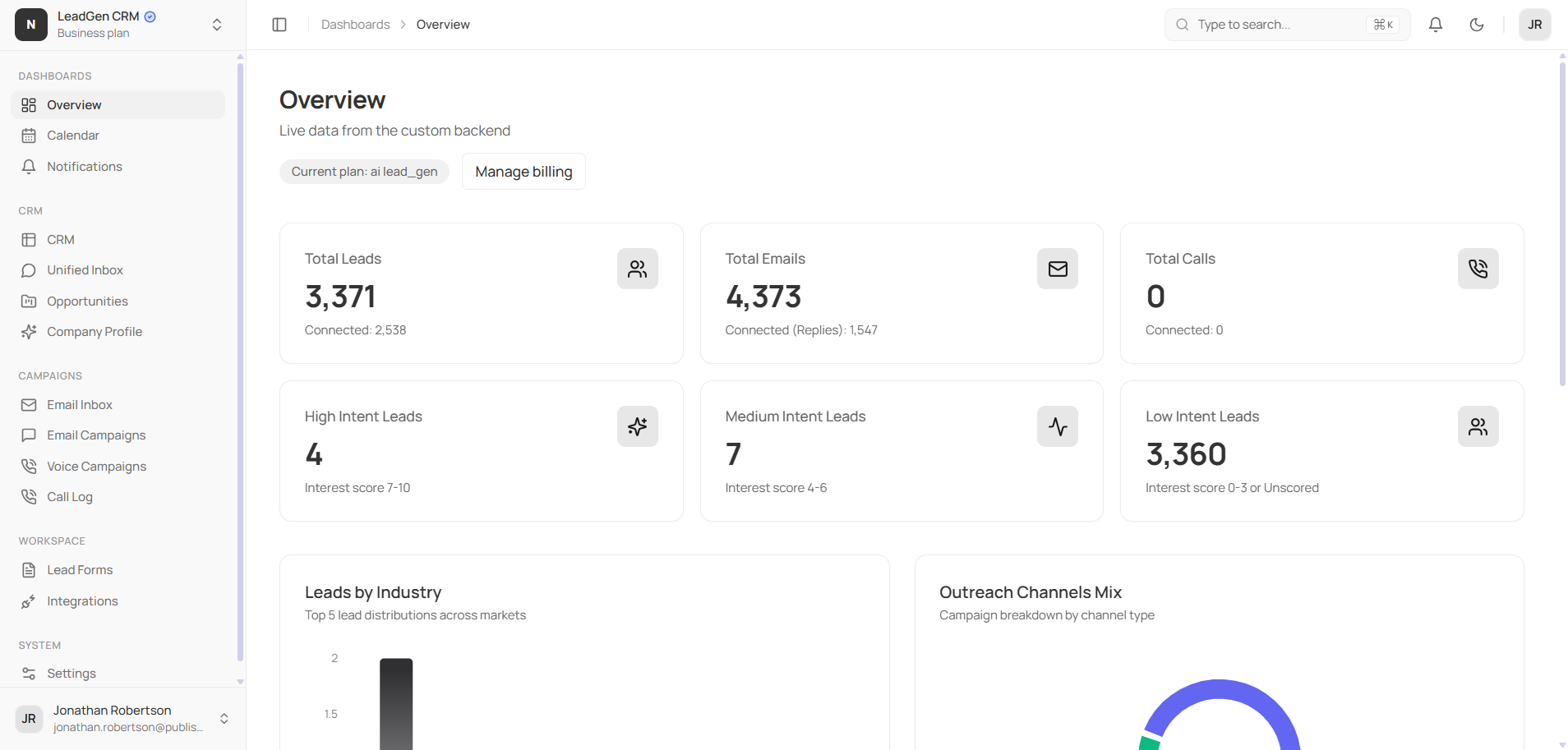Viewport: 1568px width, 750px height.
Task: Open Lead Forms
Action: pyautogui.click(x=118, y=570)
